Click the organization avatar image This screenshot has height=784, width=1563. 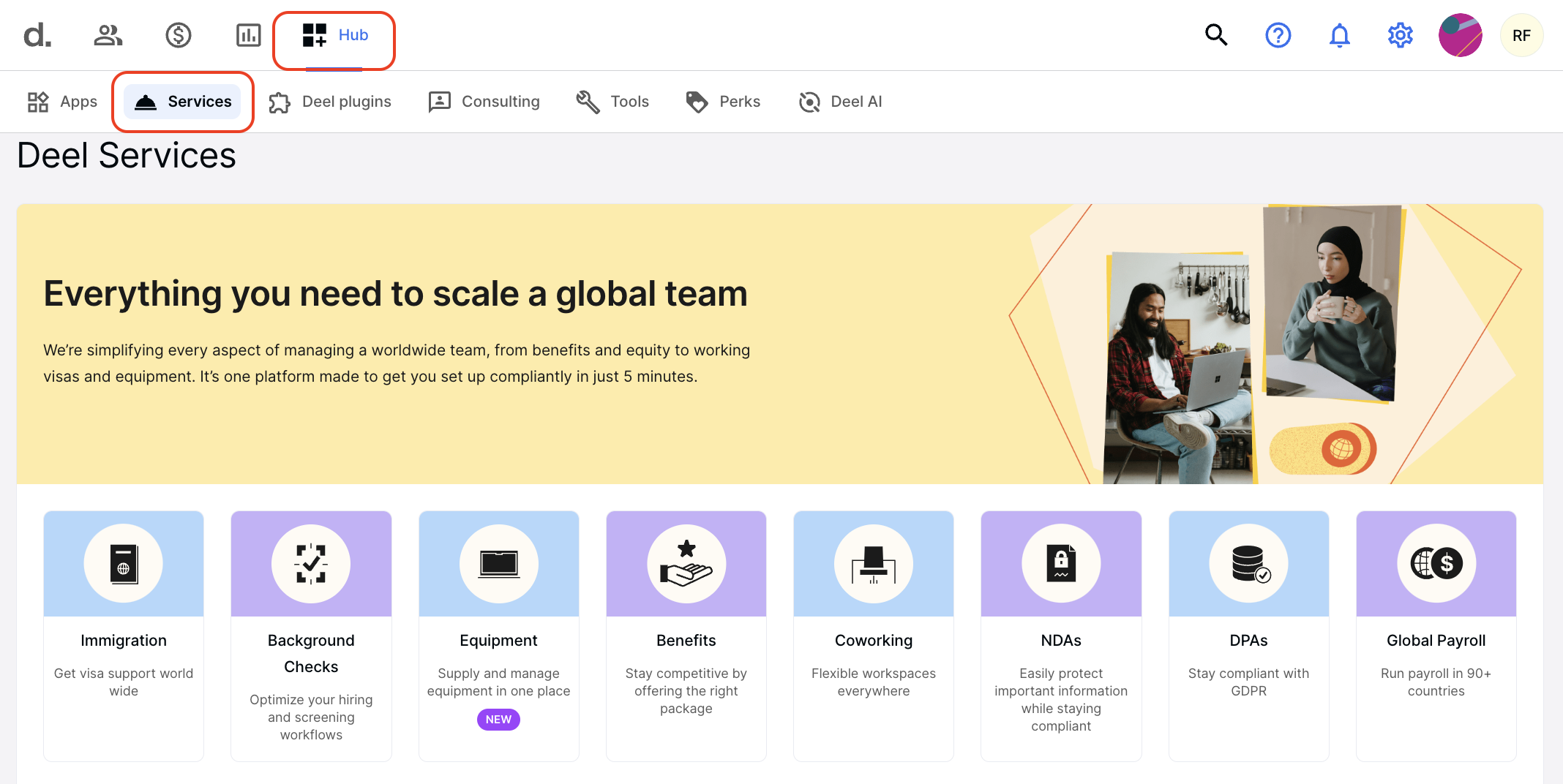pyautogui.click(x=1461, y=35)
